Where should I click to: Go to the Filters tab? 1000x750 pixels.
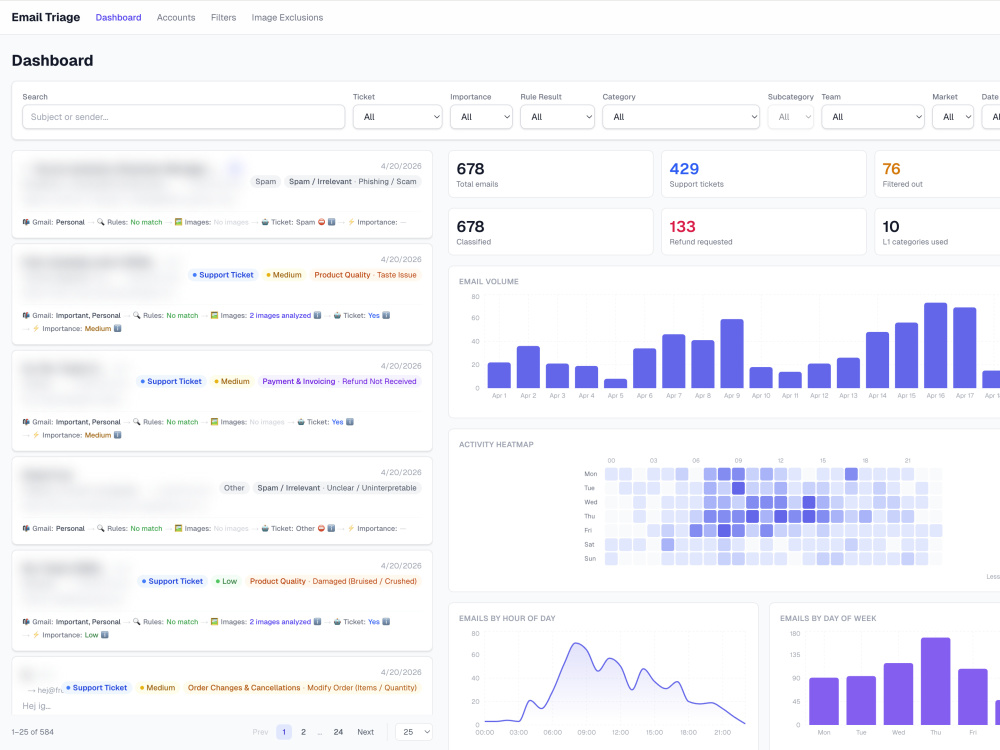click(x=223, y=17)
